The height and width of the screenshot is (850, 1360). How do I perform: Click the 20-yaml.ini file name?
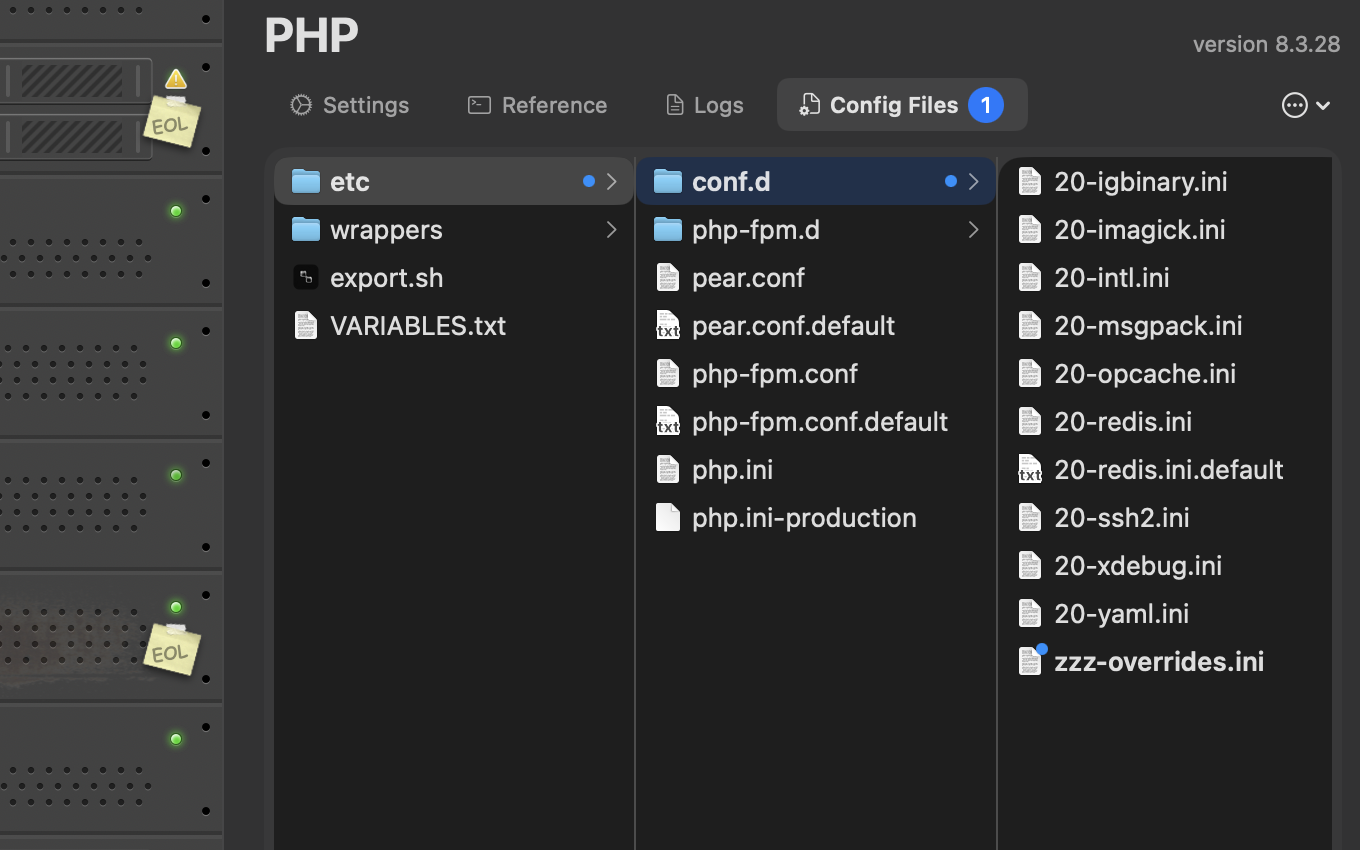[1122, 613]
